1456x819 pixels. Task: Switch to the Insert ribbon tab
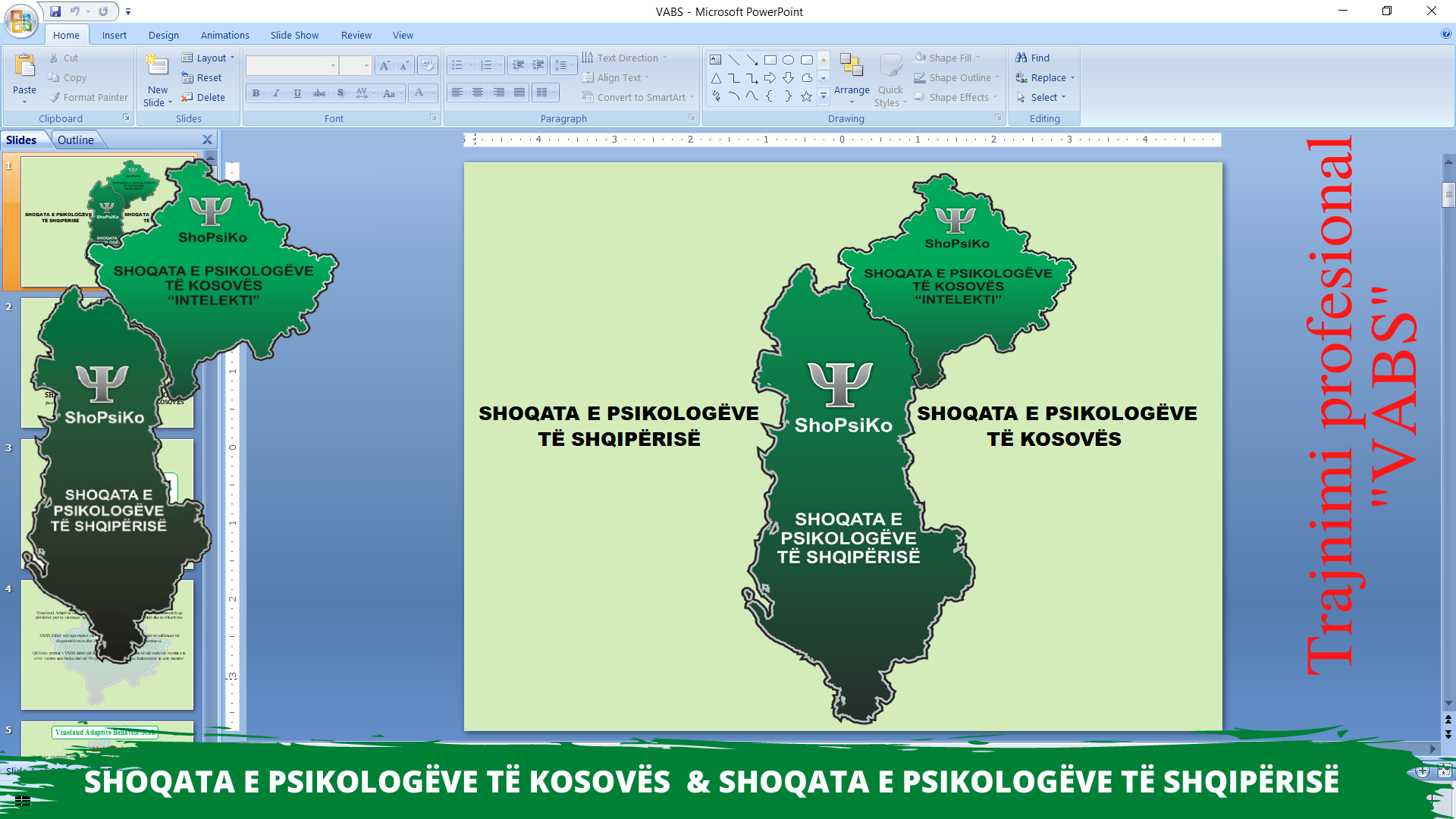[115, 35]
